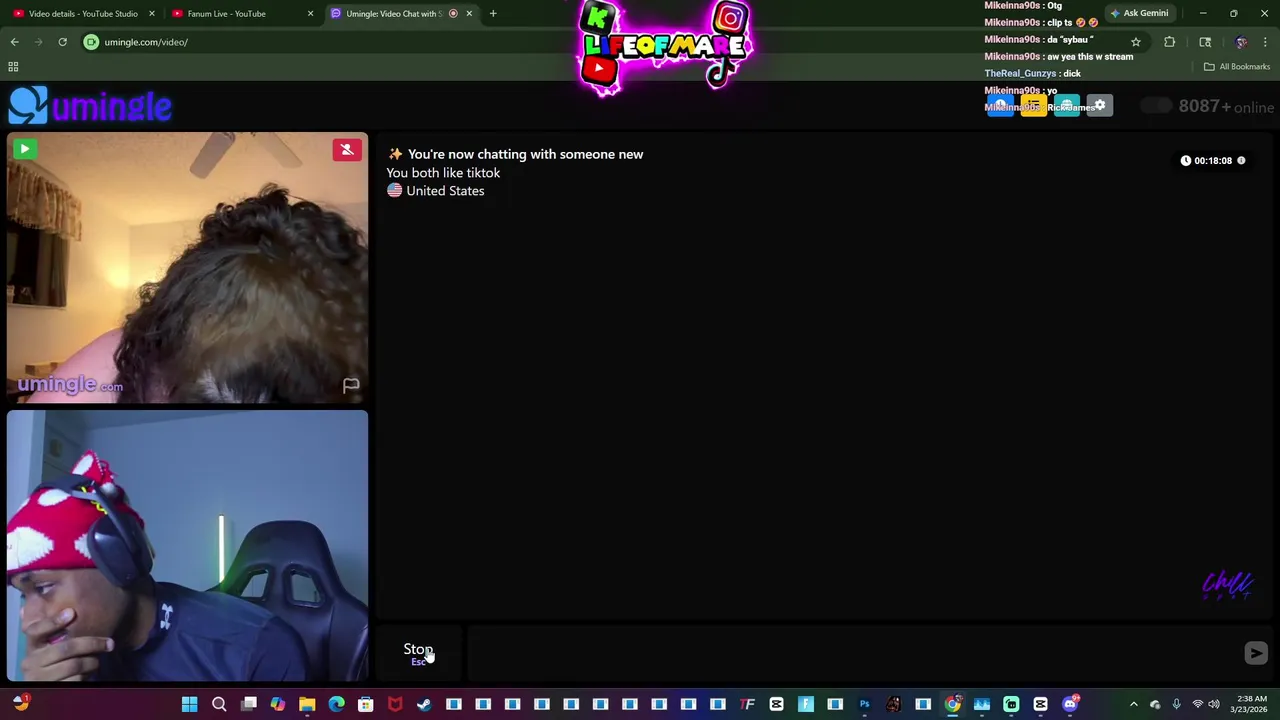The image size is (1280, 720).
Task: Click the United States country label
Action: coord(445,191)
